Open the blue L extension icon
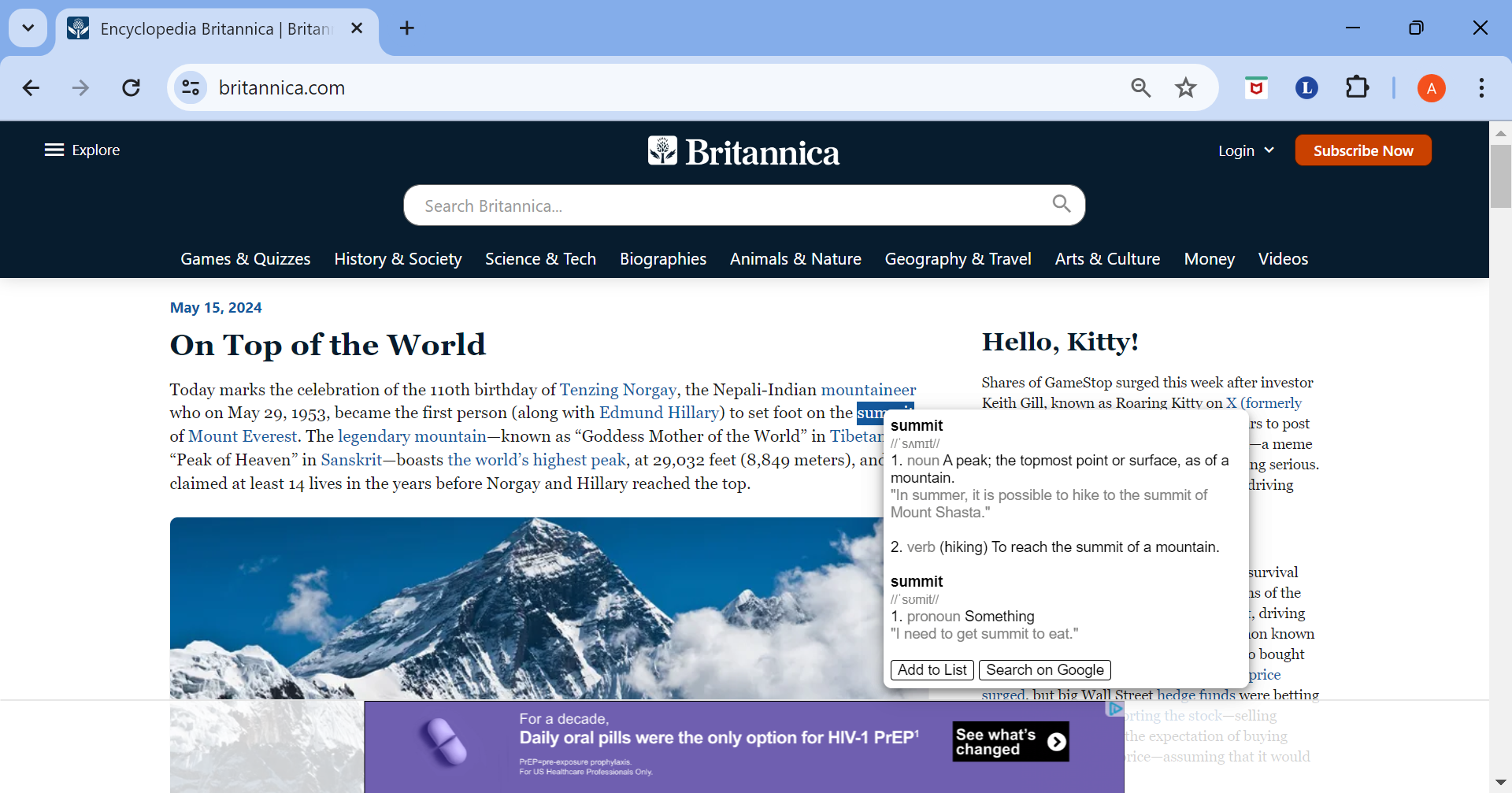 click(x=1306, y=87)
